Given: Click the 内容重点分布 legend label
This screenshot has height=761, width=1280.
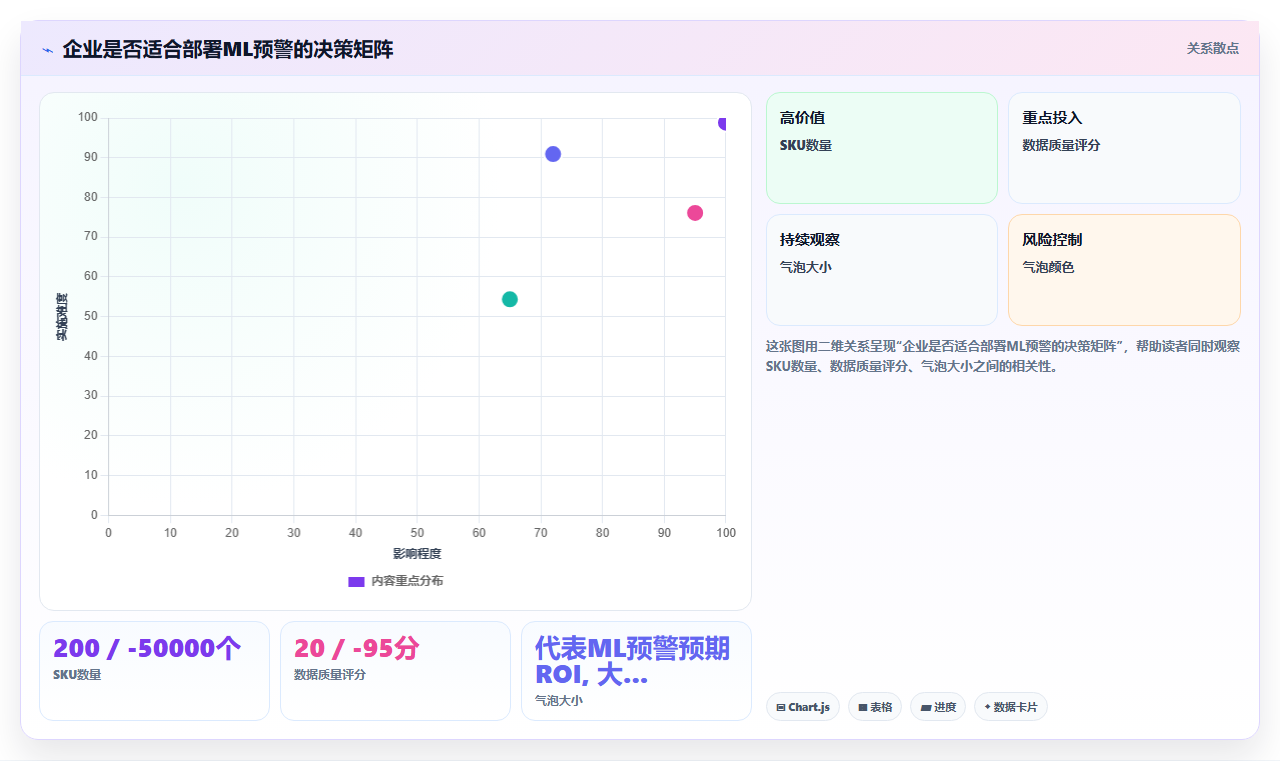Looking at the screenshot, I should pos(407,581).
